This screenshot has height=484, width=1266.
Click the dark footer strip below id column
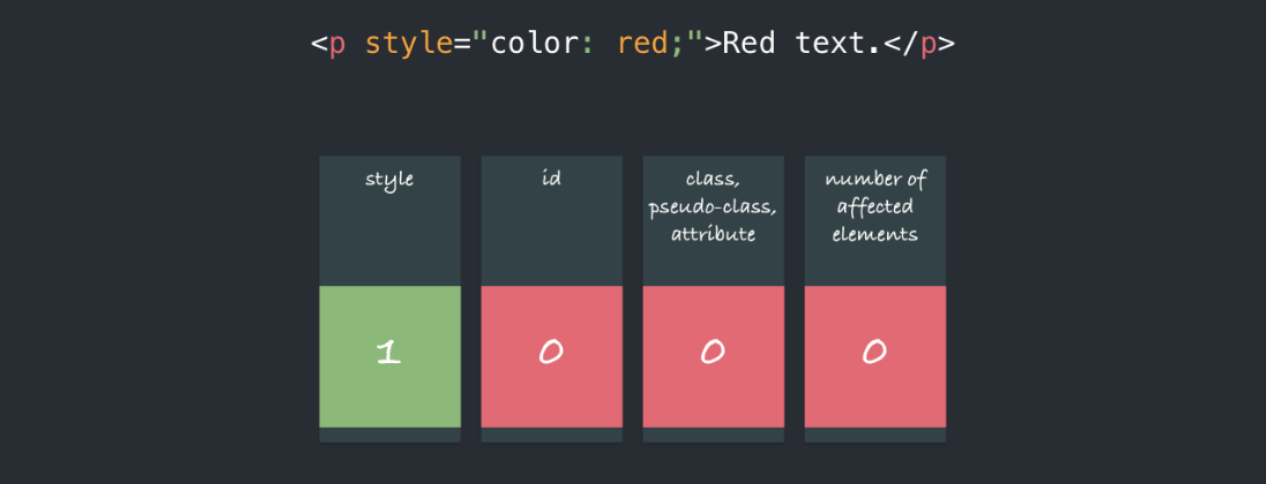[552, 435]
